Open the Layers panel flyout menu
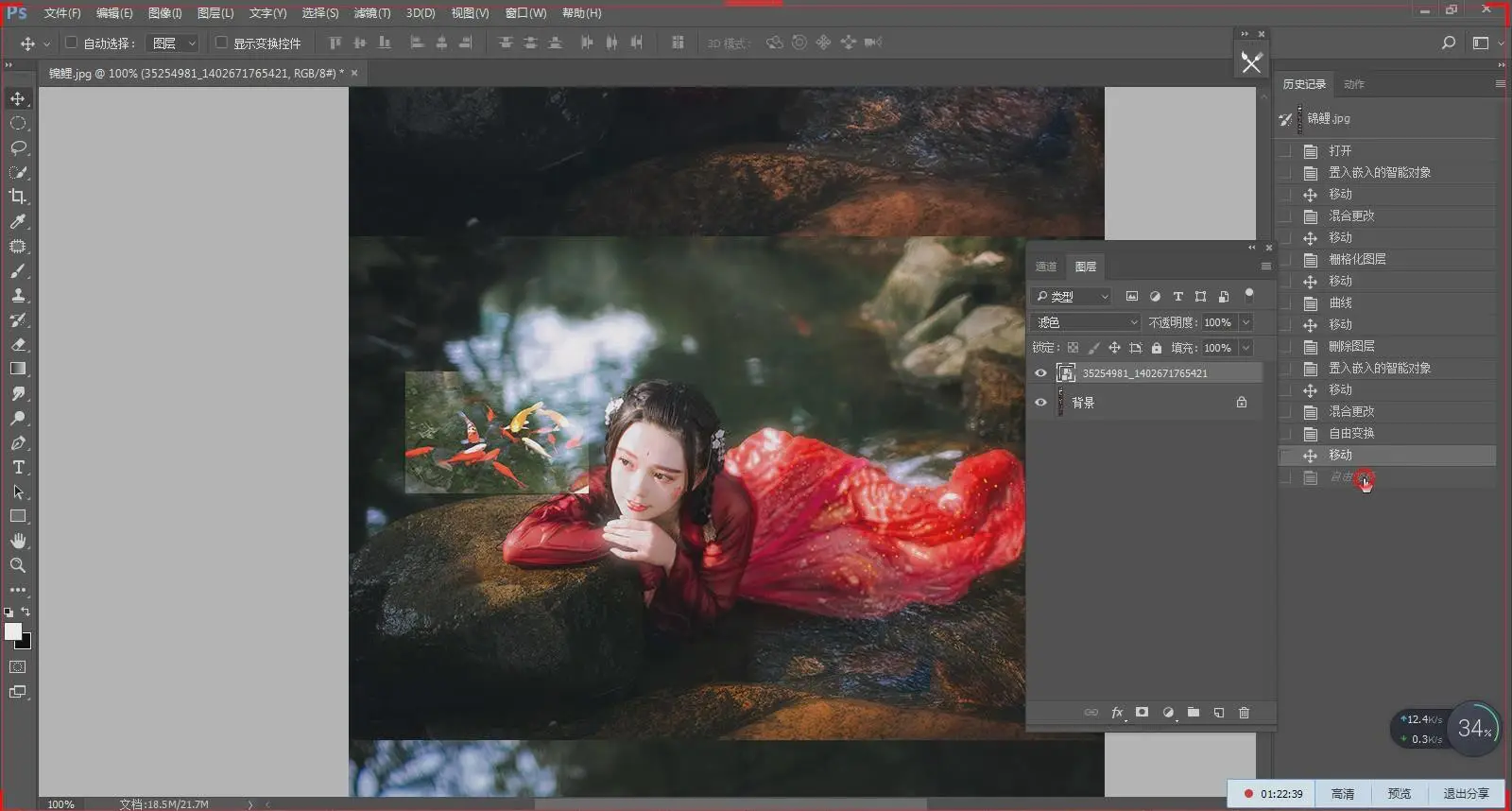This screenshot has height=811, width=1512. pos(1265,267)
